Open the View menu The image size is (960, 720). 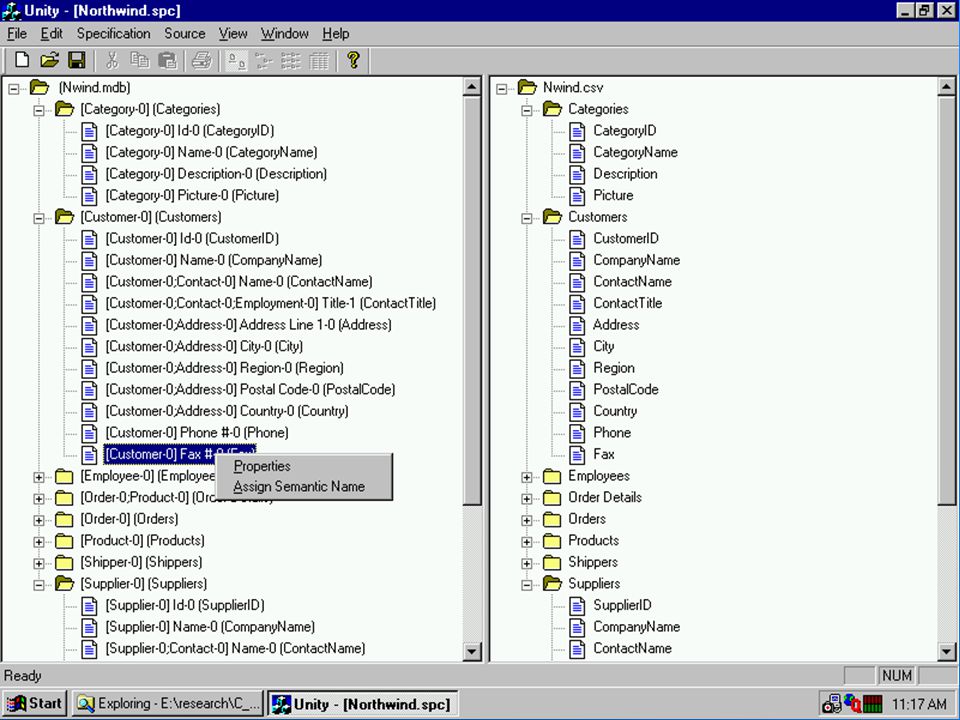tap(233, 34)
